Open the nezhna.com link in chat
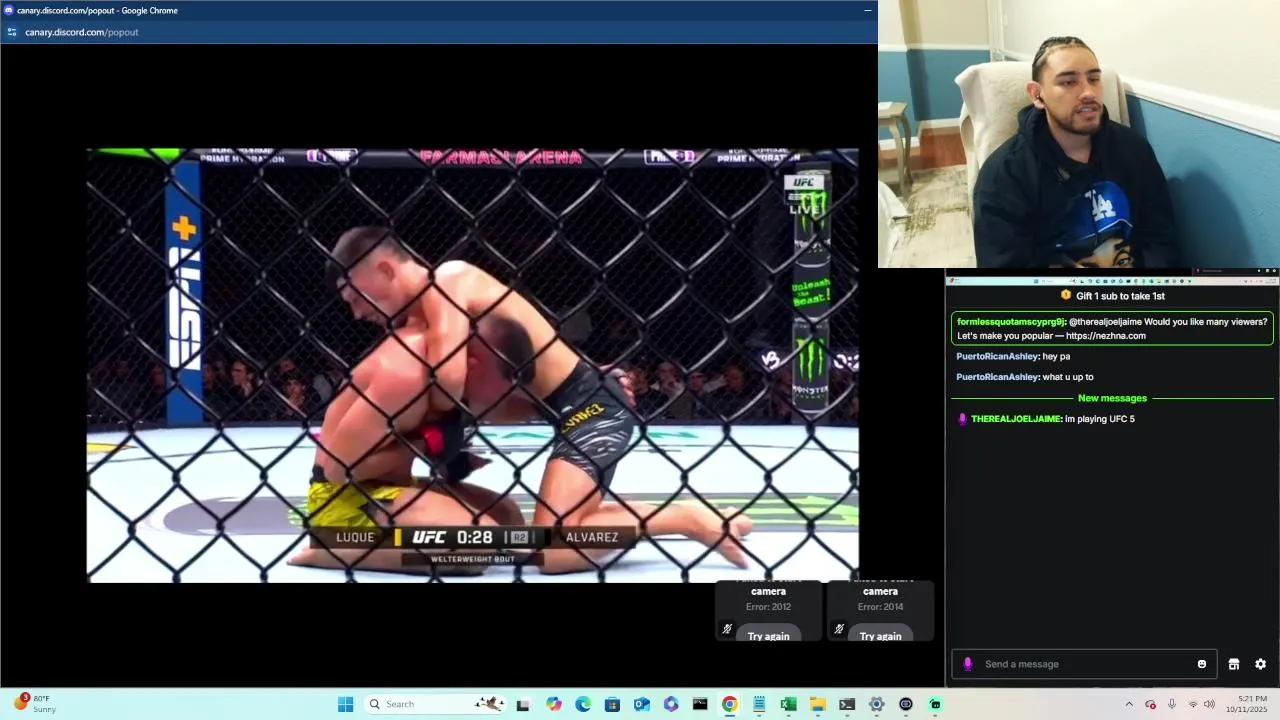Screen dimensions: 1280x720 tap(1105, 336)
